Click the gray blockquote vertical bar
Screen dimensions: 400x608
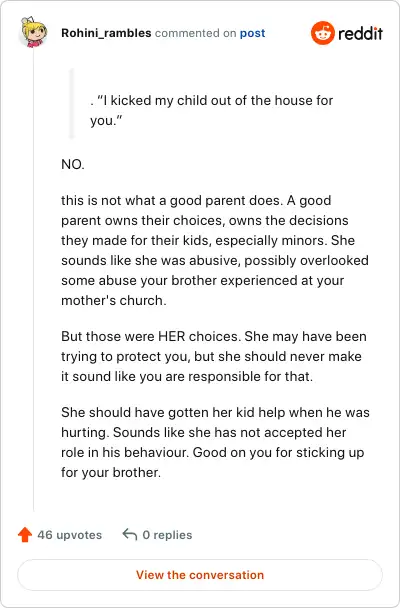(71, 104)
